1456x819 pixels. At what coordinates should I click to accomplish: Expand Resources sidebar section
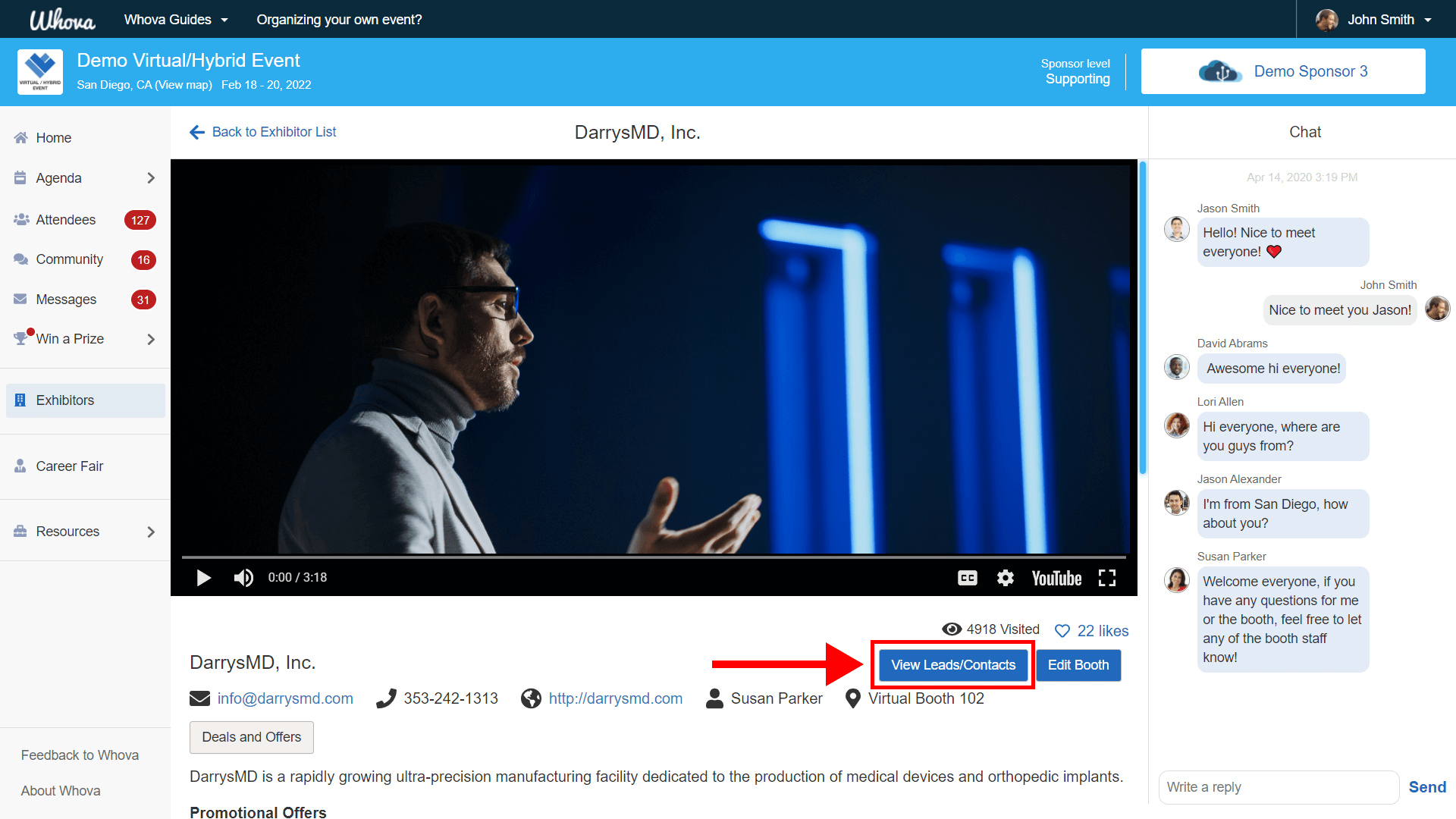151,532
